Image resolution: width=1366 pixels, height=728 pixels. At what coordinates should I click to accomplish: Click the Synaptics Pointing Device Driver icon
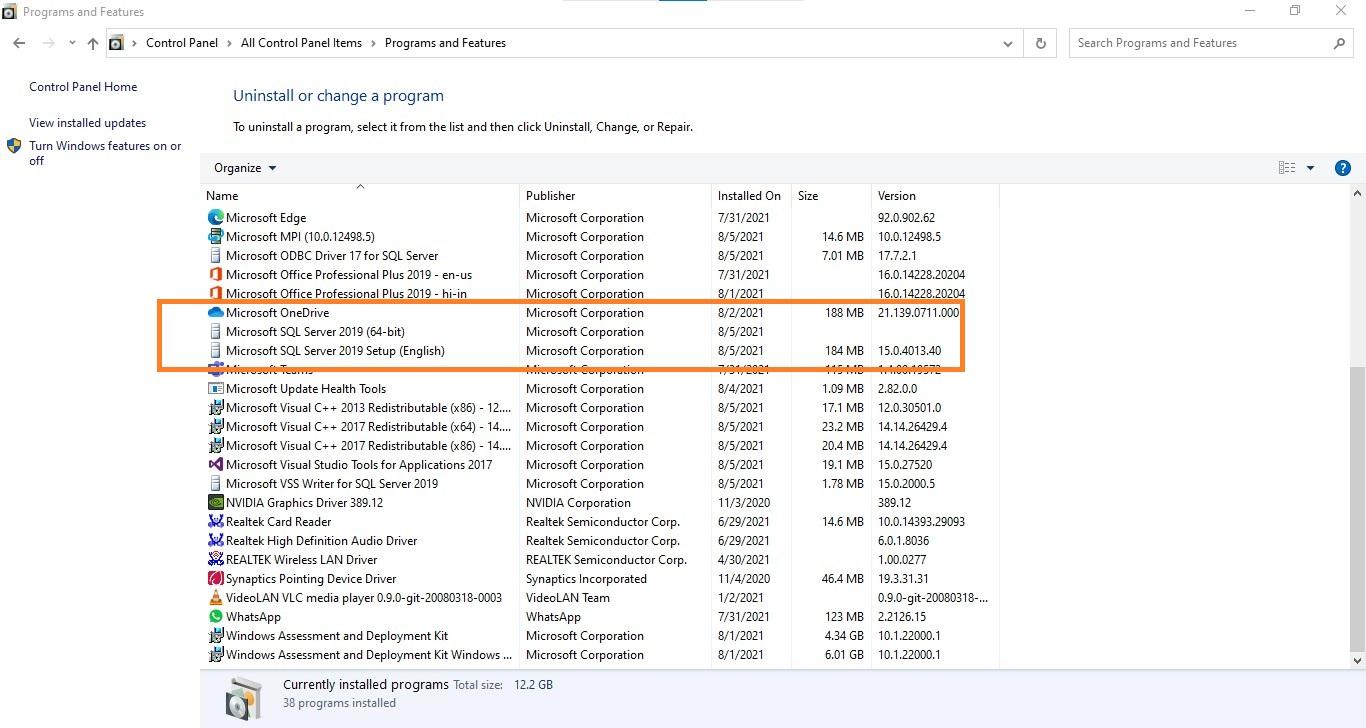tap(215, 579)
